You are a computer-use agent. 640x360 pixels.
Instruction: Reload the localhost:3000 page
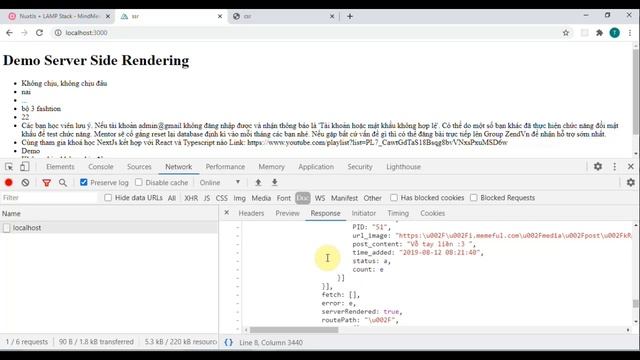point(39,33)
